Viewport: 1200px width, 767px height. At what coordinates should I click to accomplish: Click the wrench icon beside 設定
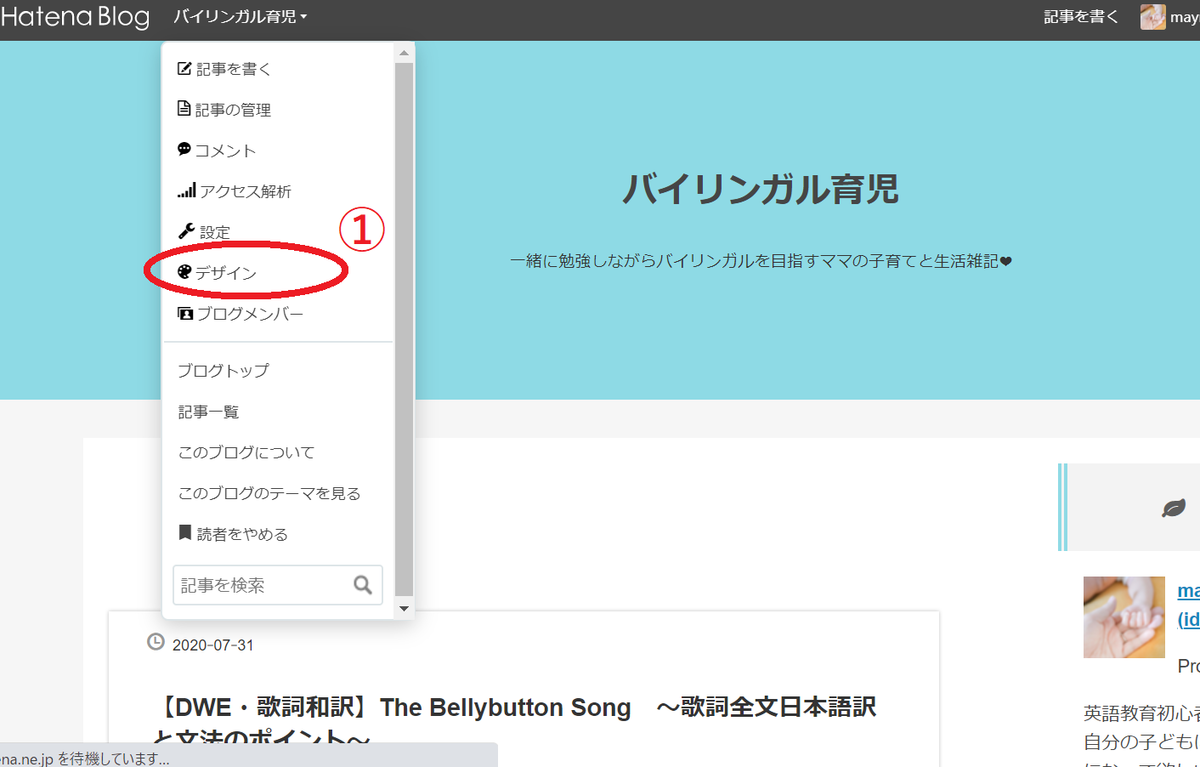[x=185, y=231]
